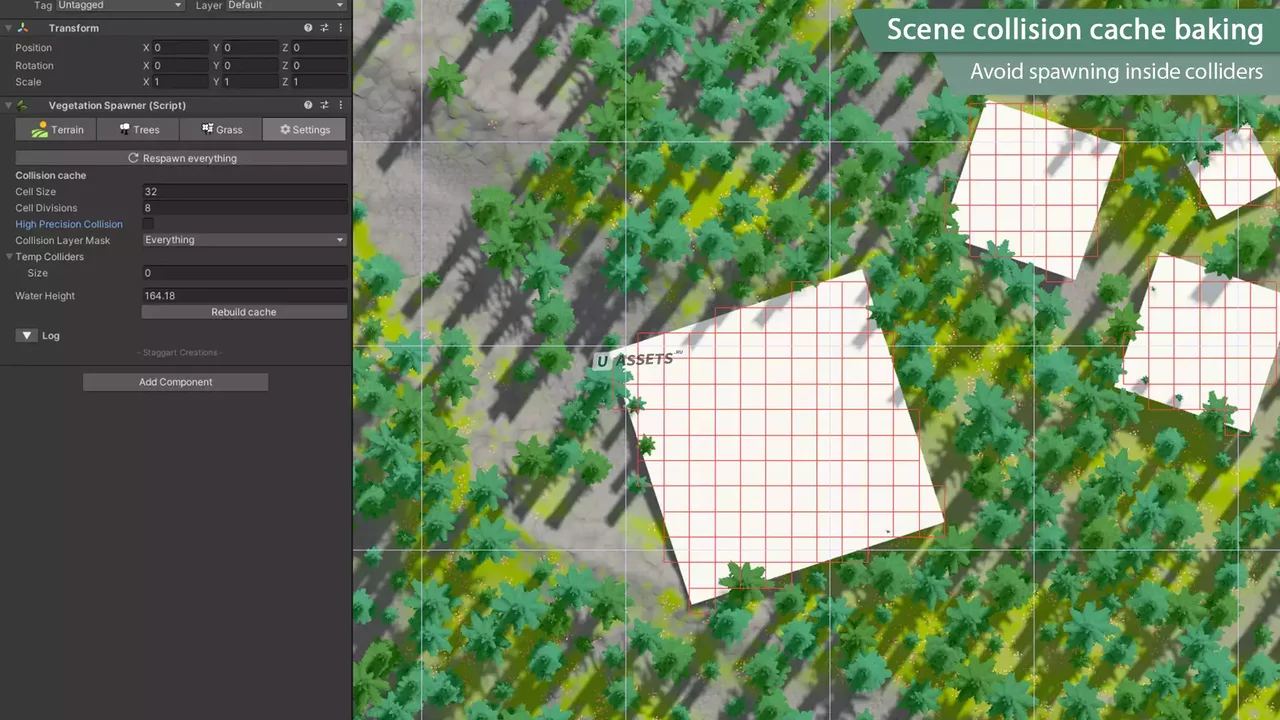
Task: Click the High Precision Collision label
Action: click(x=69, y=224)
